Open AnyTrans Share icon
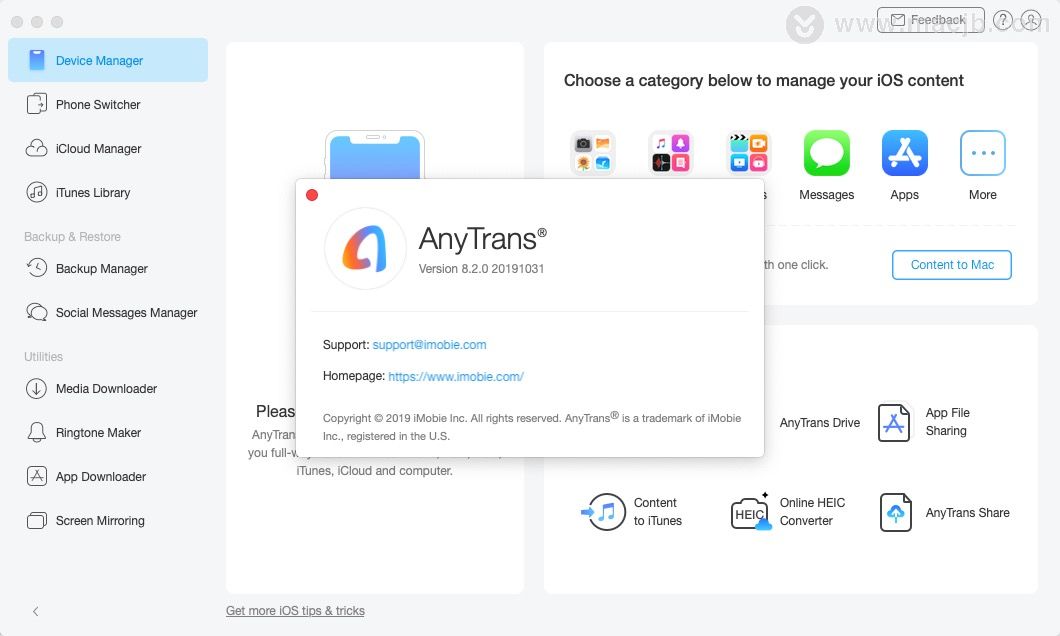Image resolution: width=1060 pixels, height=636 pixels. 896,512
